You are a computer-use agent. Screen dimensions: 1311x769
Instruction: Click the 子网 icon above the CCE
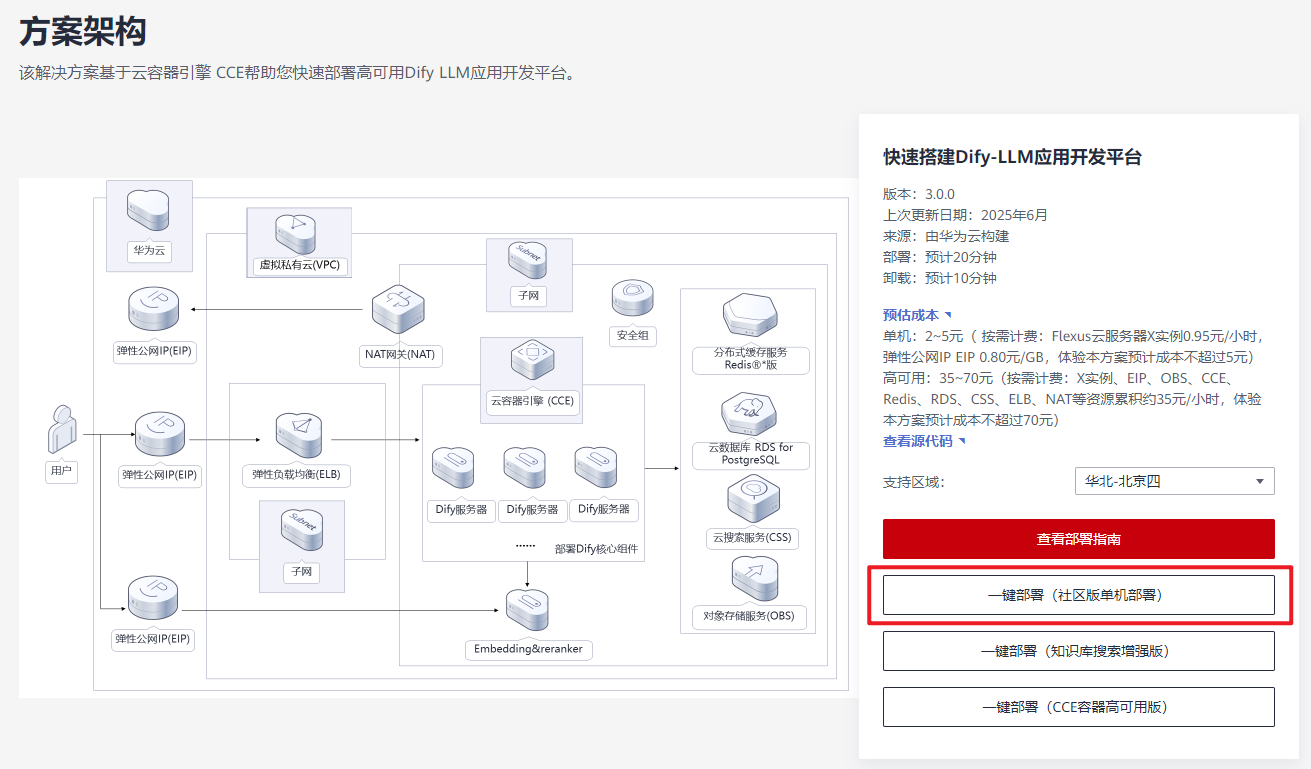tap(528, 261)
